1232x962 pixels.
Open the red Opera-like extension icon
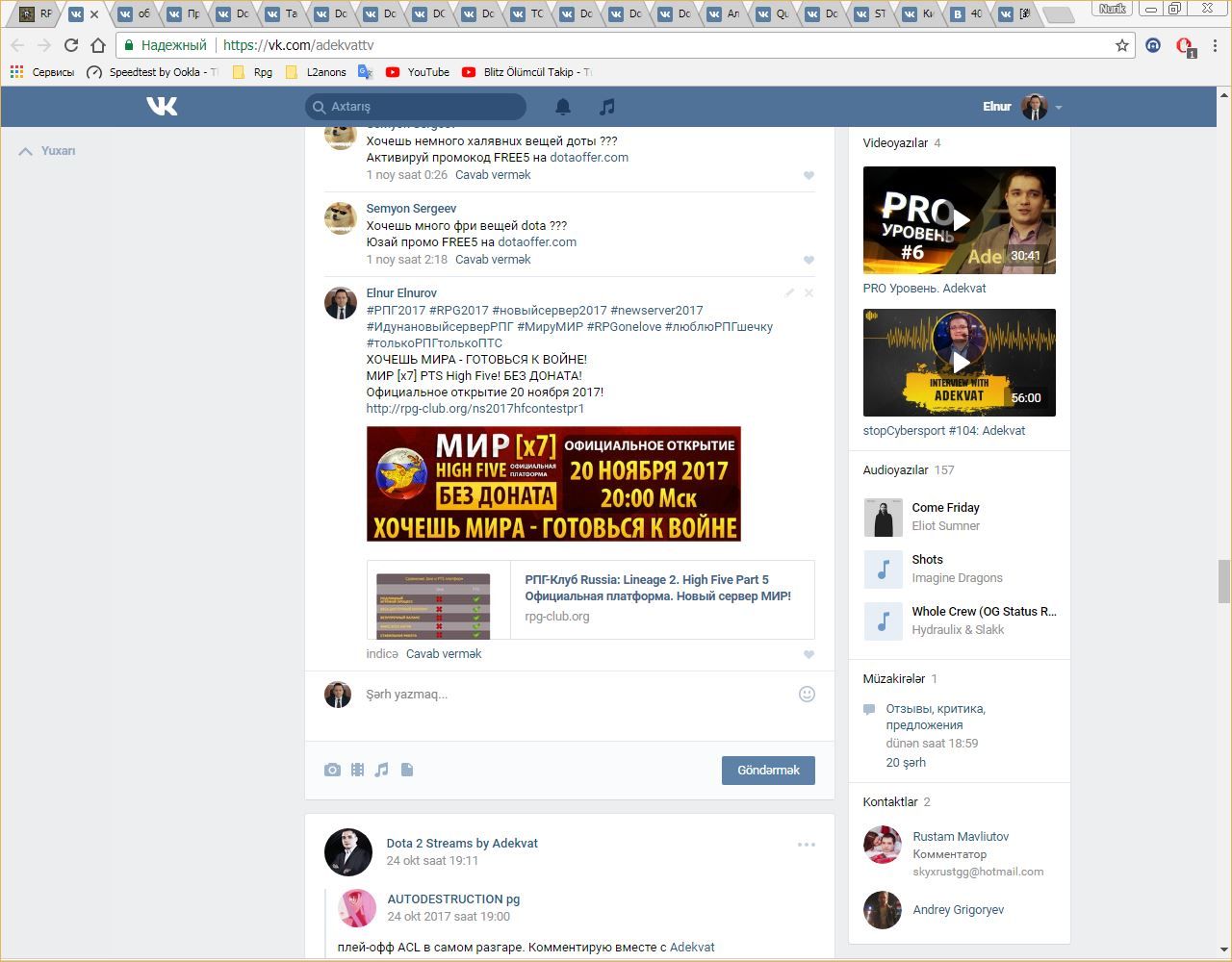pyautogui.click(x=1185, y=45)
